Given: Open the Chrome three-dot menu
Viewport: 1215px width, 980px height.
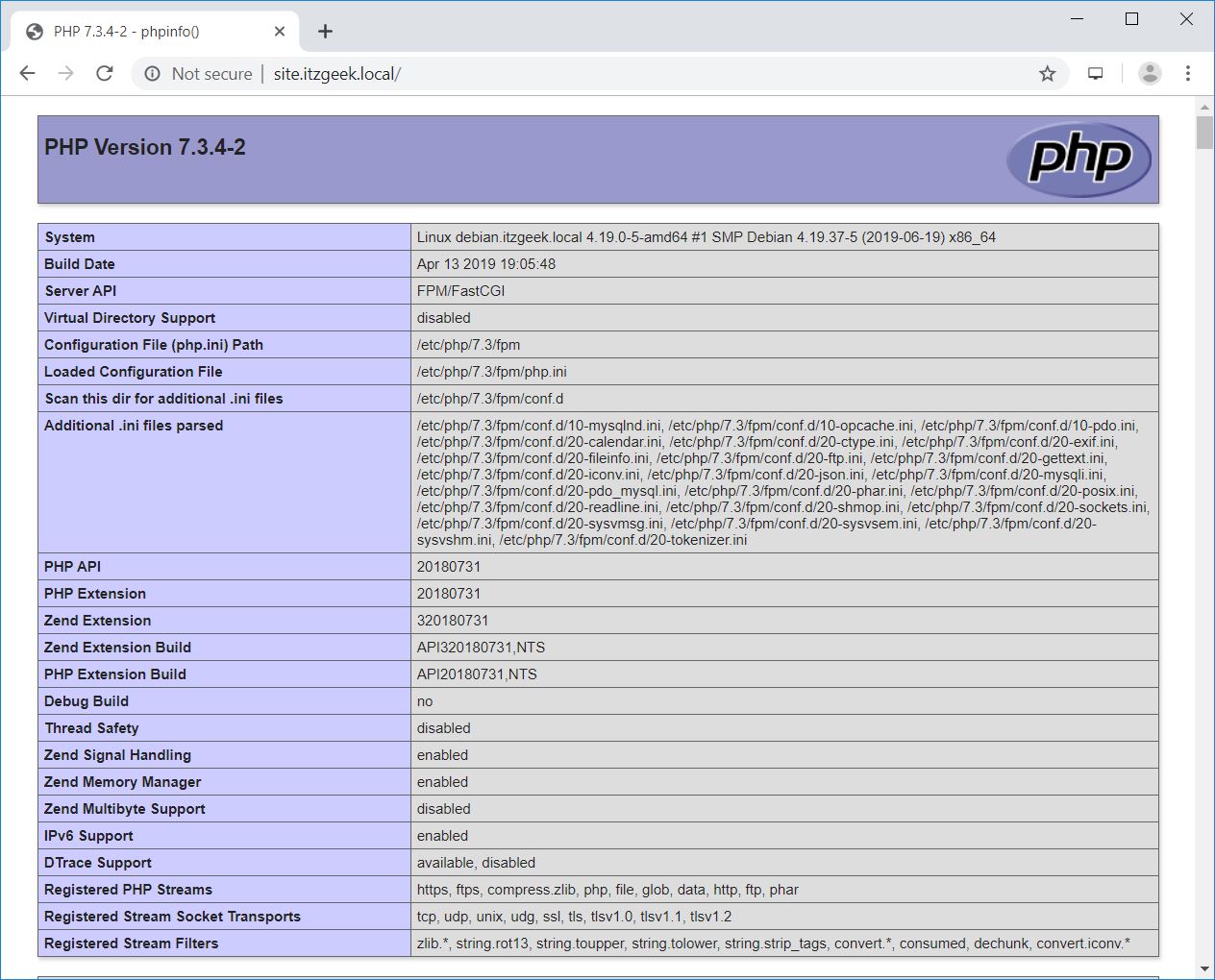Looking at the screenshot, I should 1188,73.
